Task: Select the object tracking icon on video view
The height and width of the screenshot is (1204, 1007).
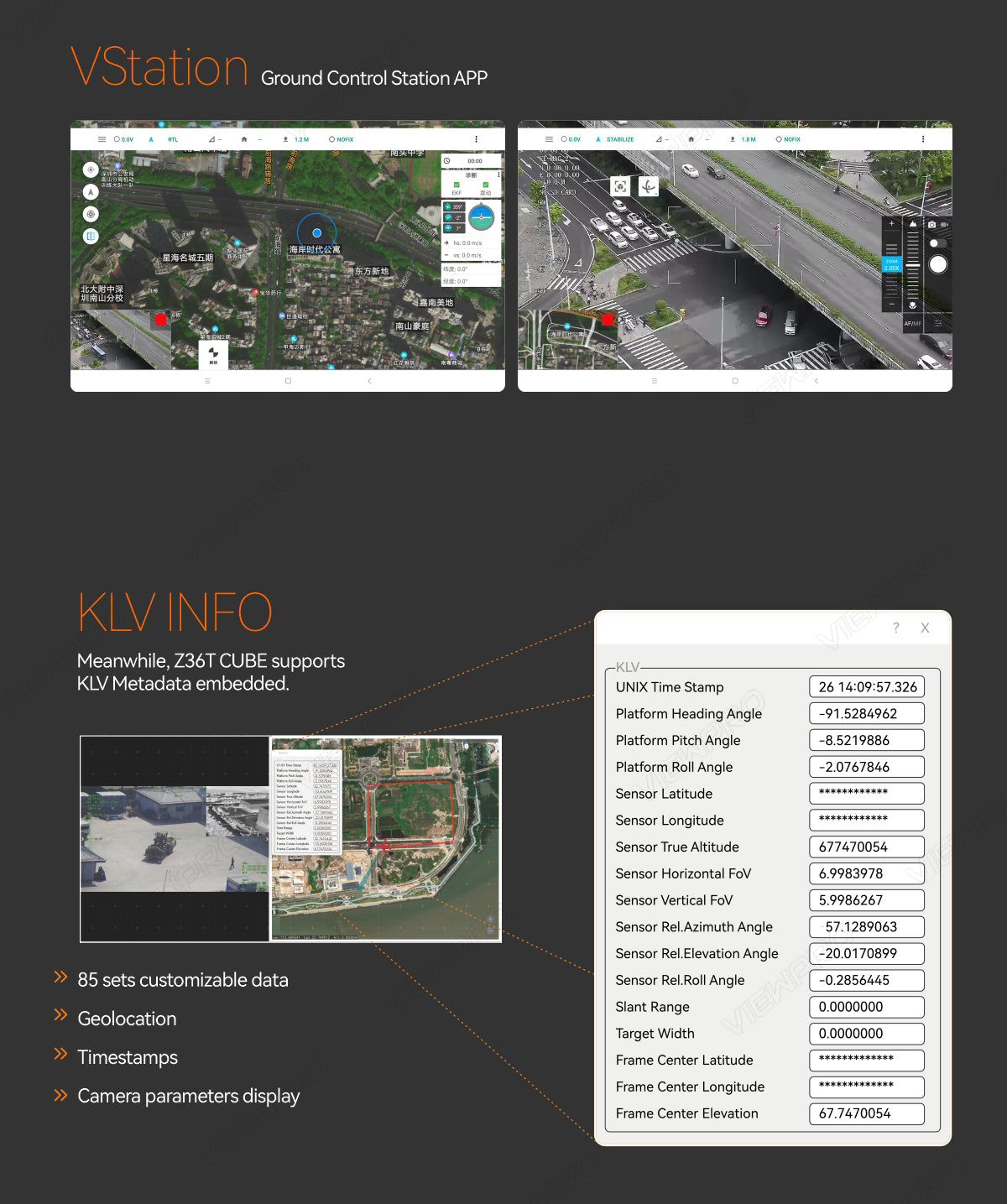Action: coord(620,185)
